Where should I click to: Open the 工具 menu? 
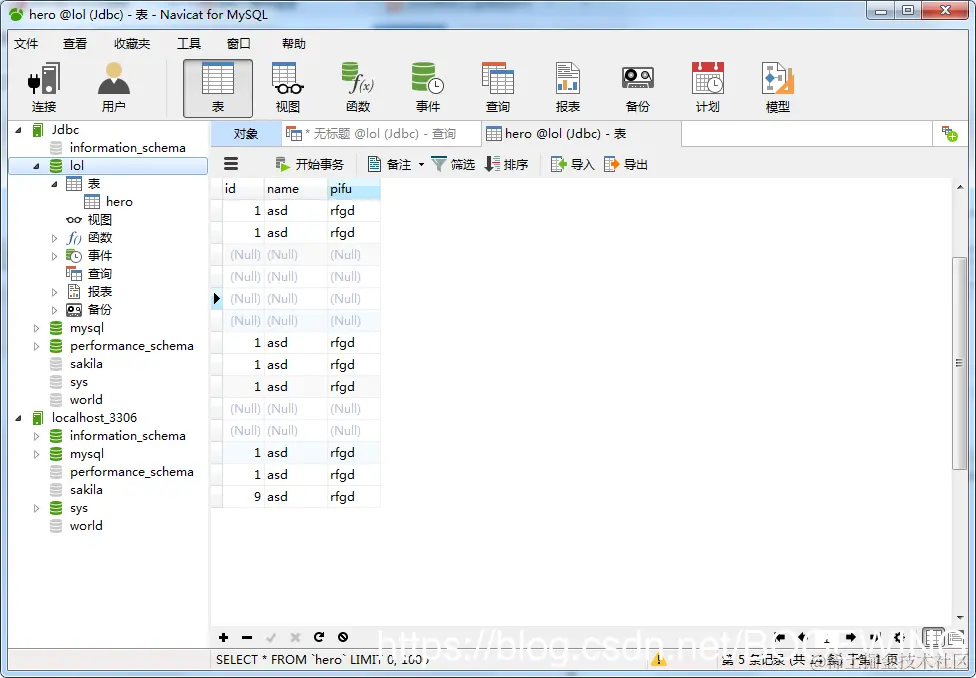[189, 44]
